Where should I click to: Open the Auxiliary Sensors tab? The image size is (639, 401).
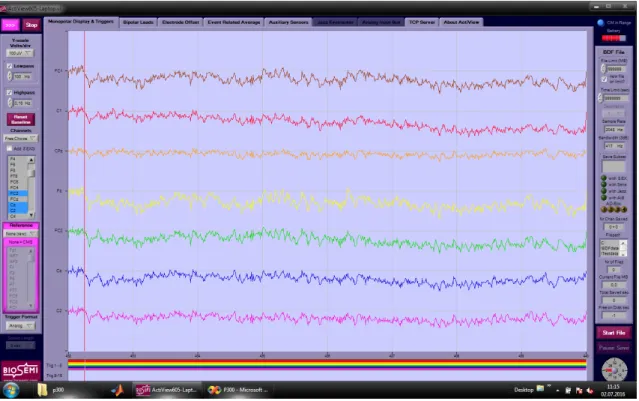click(288, 22)
